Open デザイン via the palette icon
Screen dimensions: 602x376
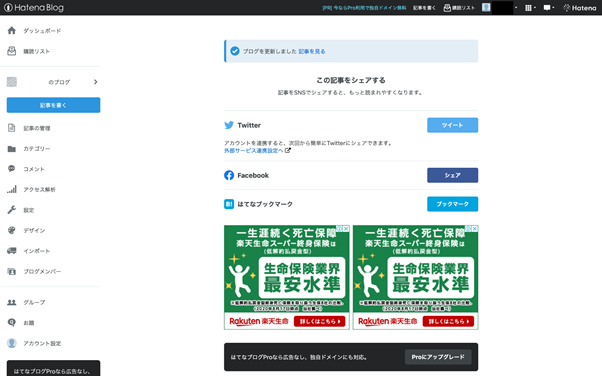[12, 230]
